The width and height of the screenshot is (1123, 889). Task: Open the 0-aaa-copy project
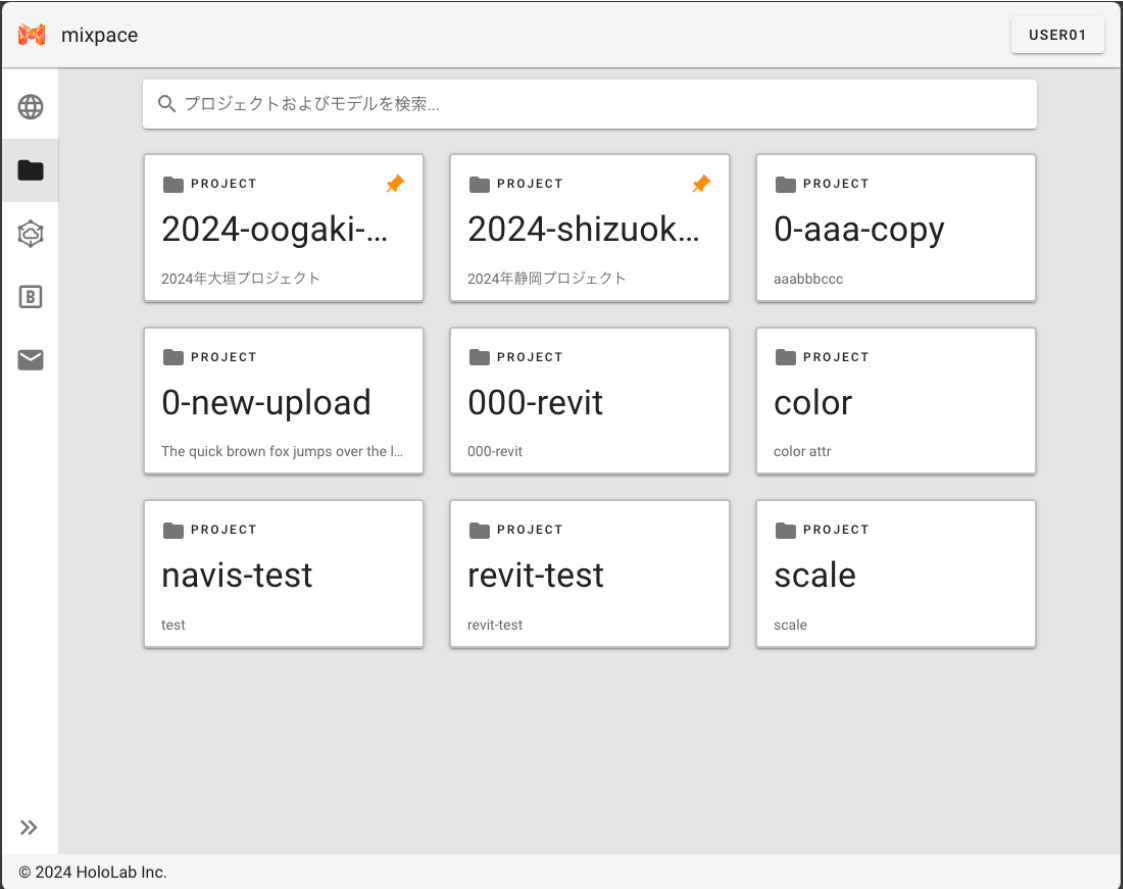coord(895,229)
